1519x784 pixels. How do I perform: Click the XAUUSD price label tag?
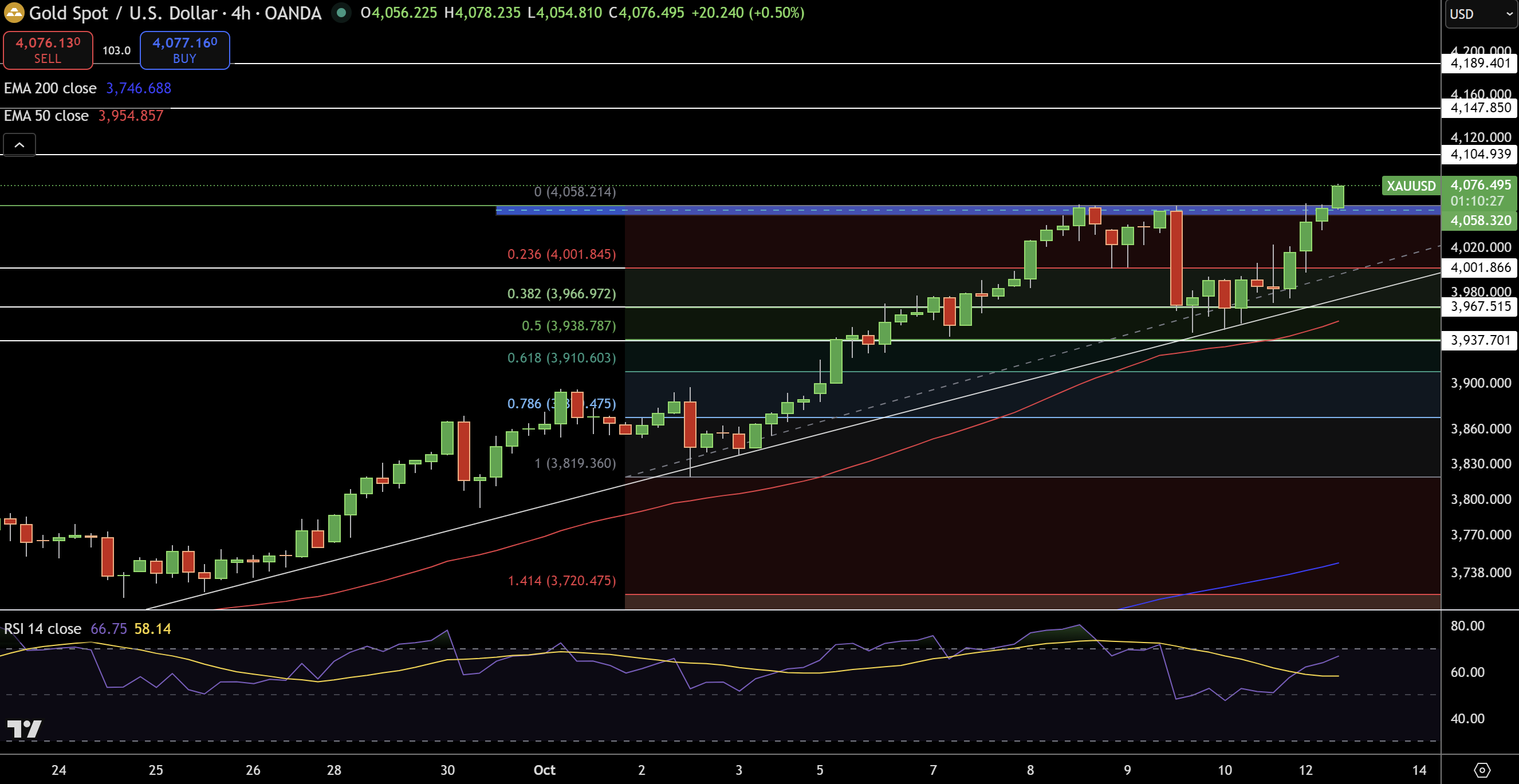pyautogui.click(x=1411, y=186)
